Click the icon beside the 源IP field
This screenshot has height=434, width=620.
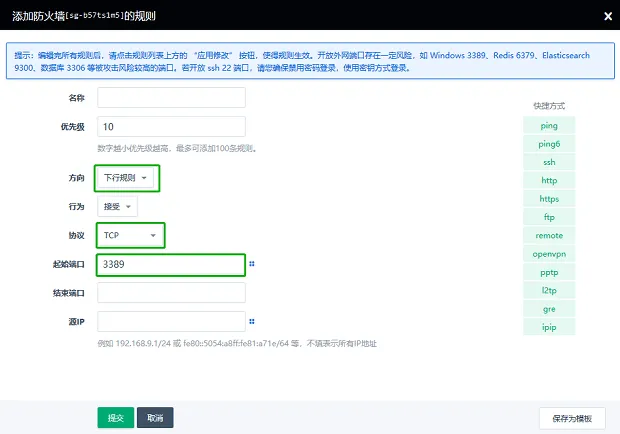tap(252, 322)
